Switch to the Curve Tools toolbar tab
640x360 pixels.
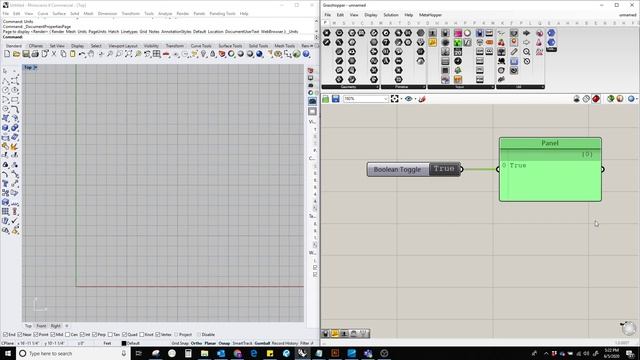201,46
